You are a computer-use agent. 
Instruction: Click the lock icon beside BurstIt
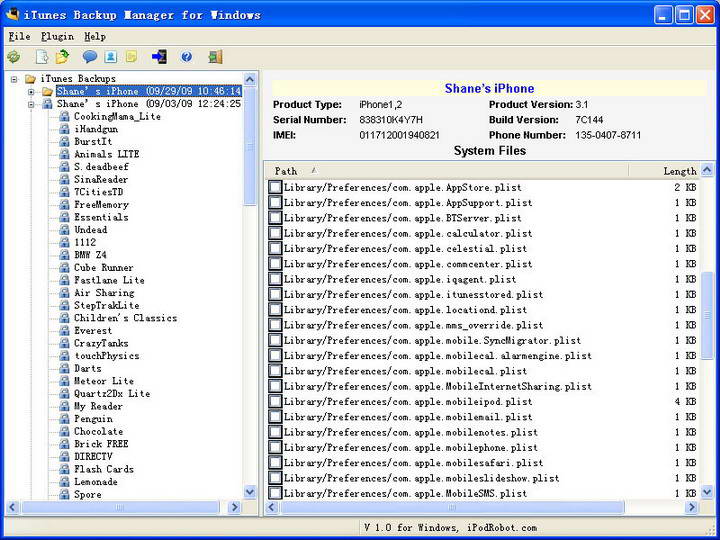(x=65, y=141)
